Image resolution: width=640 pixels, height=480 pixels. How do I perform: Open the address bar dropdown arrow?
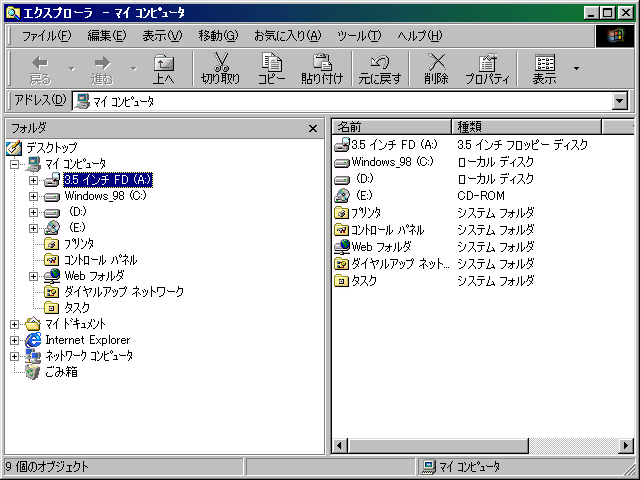point(620,101)
